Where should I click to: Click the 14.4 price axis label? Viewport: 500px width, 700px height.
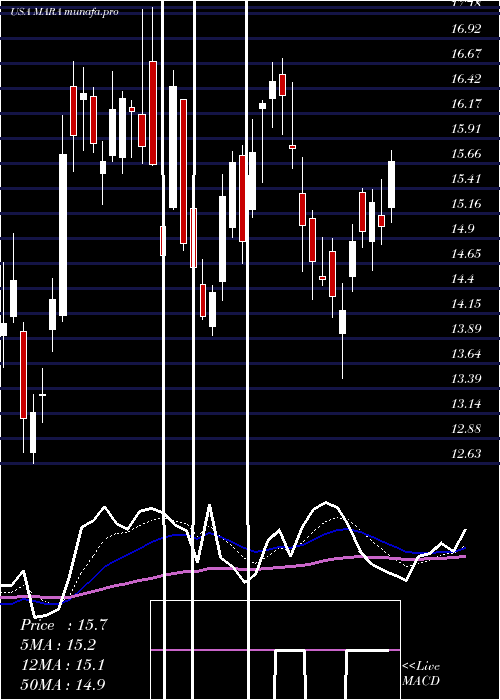(463, 279)
